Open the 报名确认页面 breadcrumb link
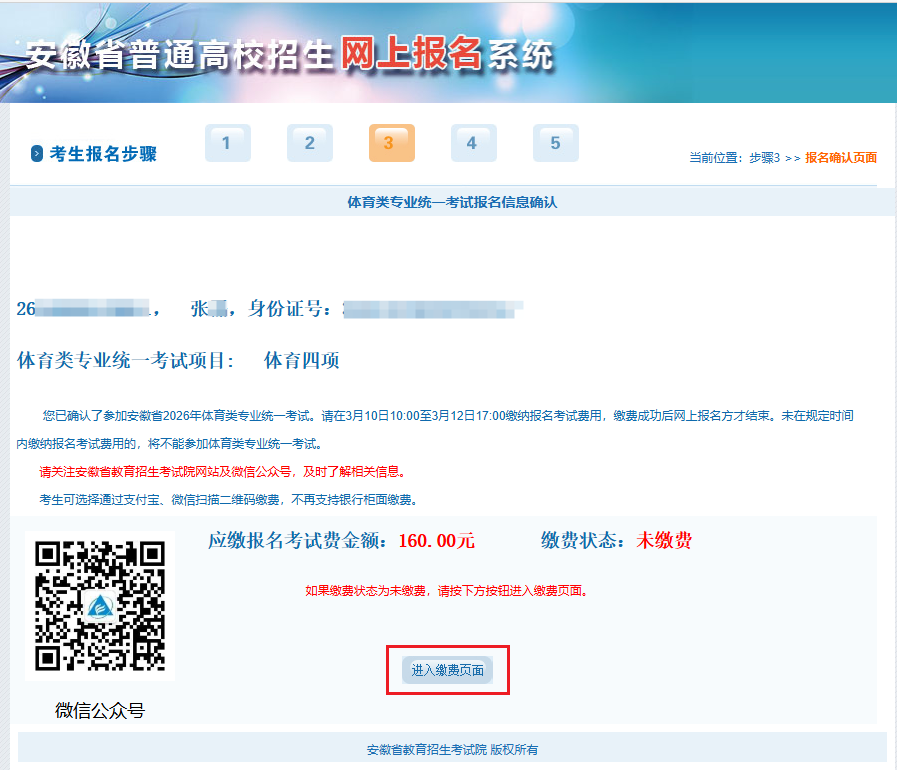The height and width of the screenshot is (770, 897). click(842, 158)
